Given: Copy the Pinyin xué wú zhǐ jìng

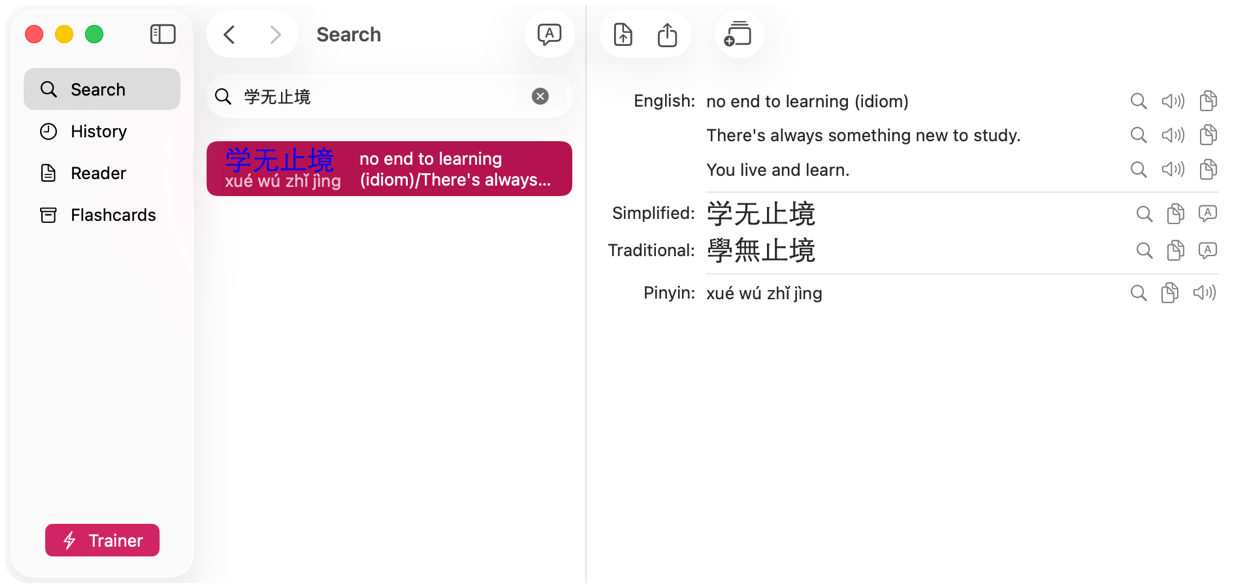Looking at the screenshot, I should 1170,293.
